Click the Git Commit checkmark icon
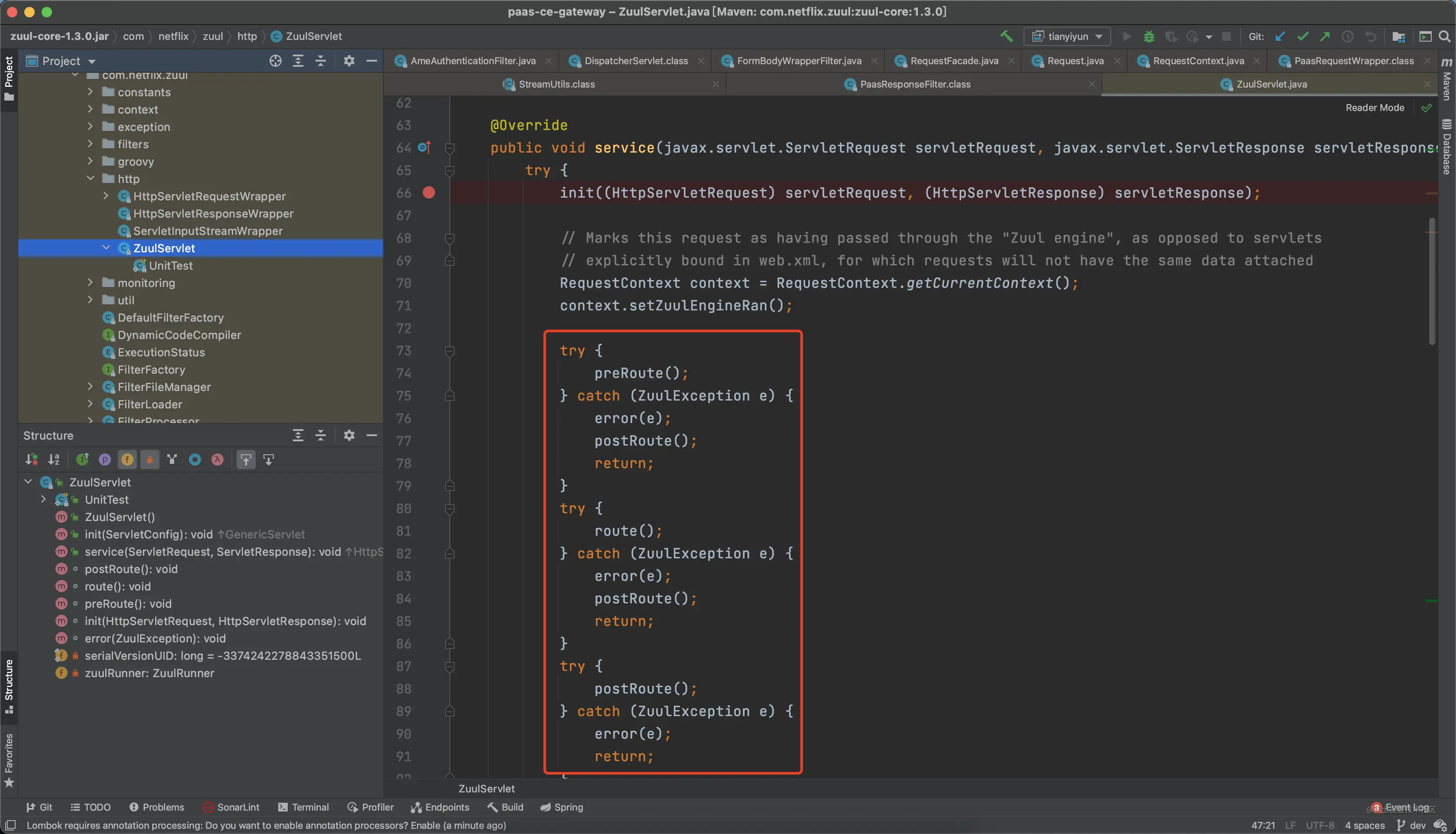The width and height of the screenshot is (1456, 834). (x=1303, y=36)
